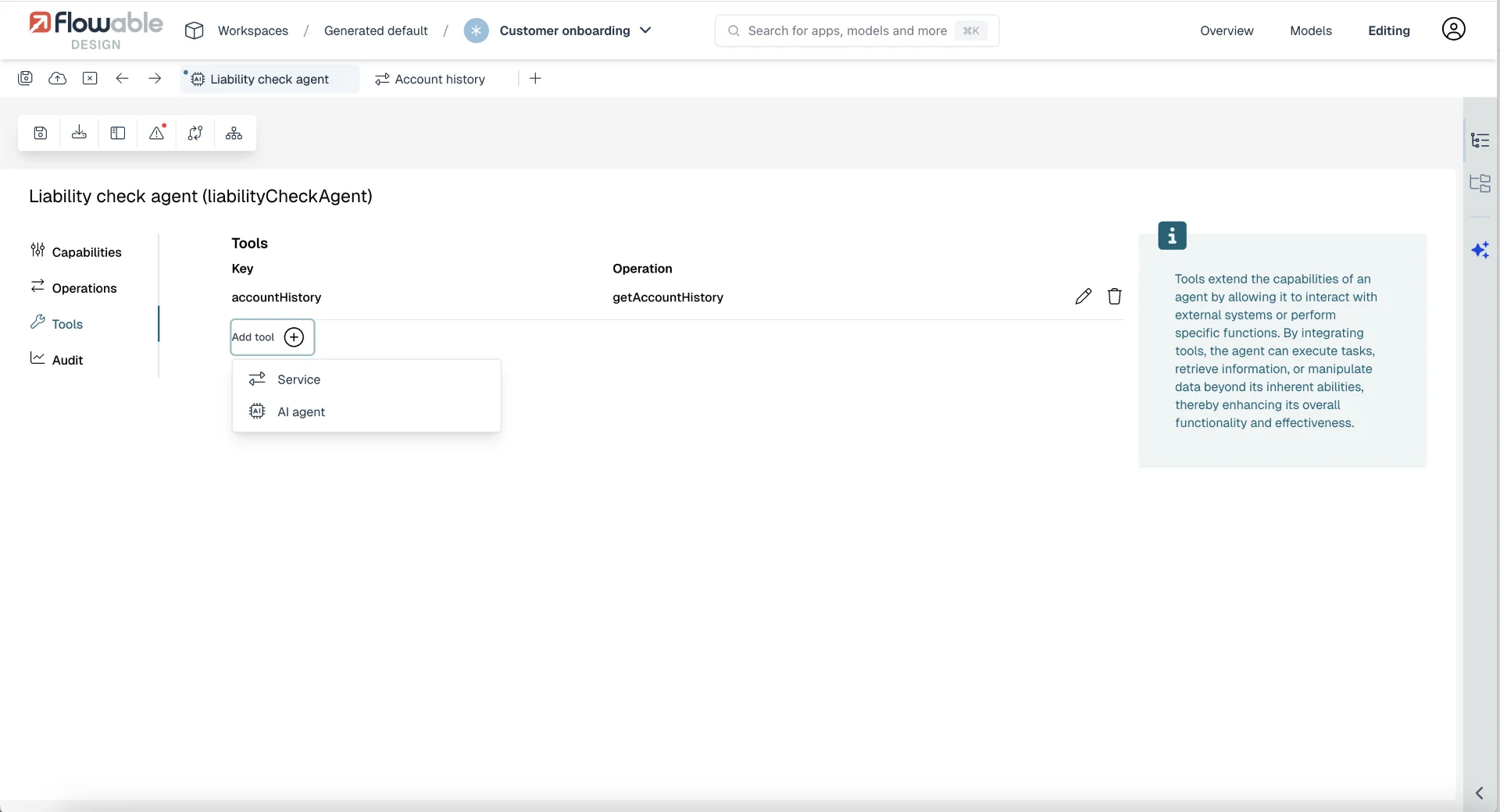
Task: Focus the search for apps and models field
Action: point(857,30)
